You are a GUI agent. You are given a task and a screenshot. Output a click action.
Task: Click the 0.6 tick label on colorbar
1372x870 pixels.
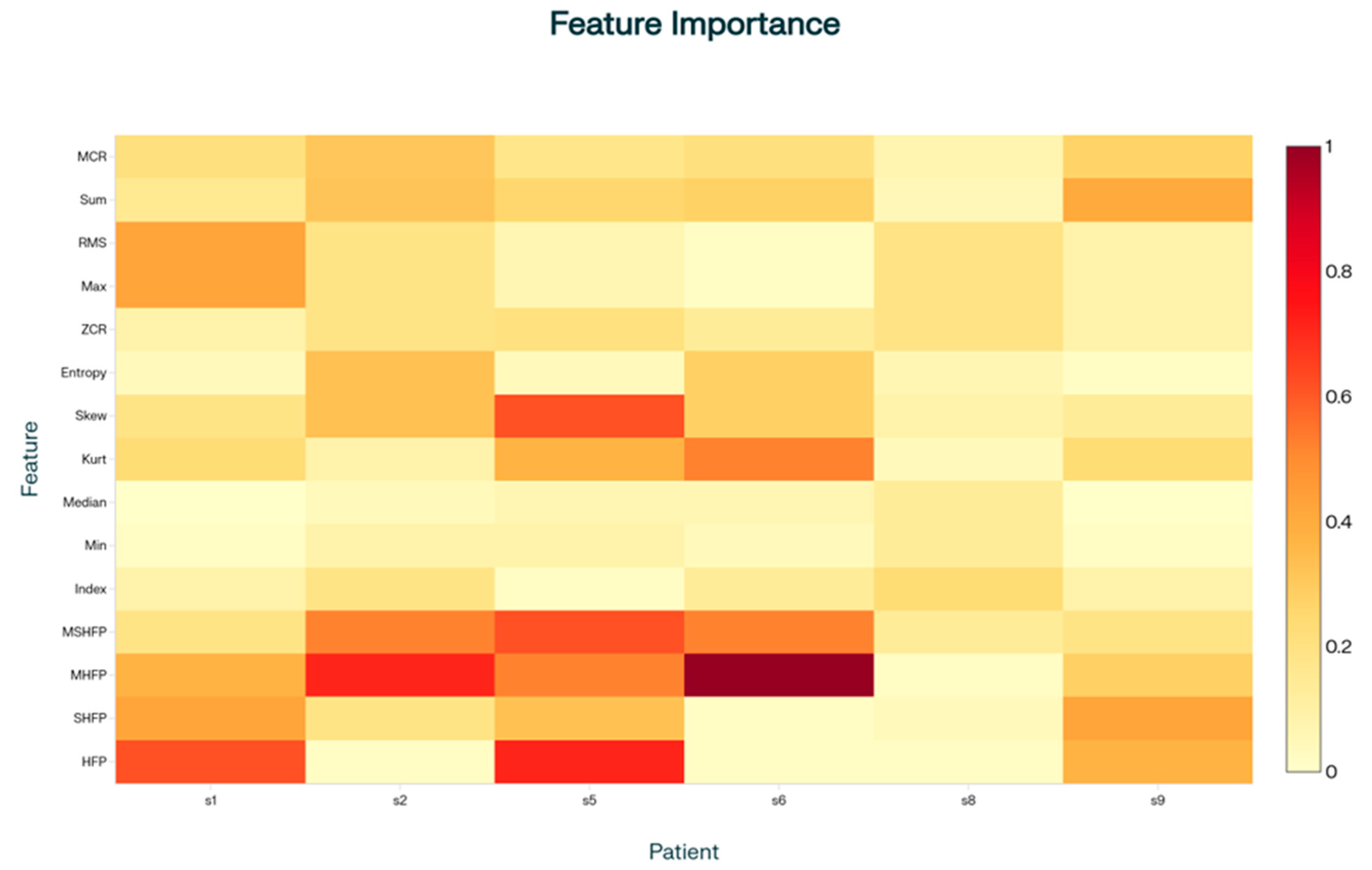tap(1338, 397)
